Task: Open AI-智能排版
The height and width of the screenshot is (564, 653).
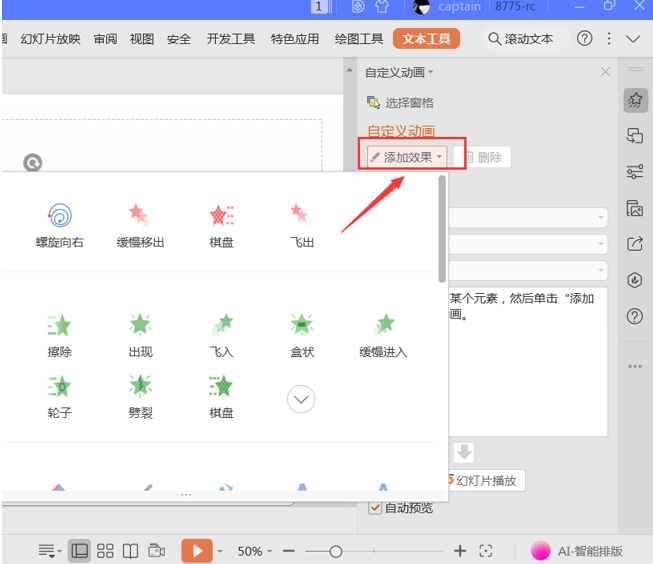Action: coord(577,551)
